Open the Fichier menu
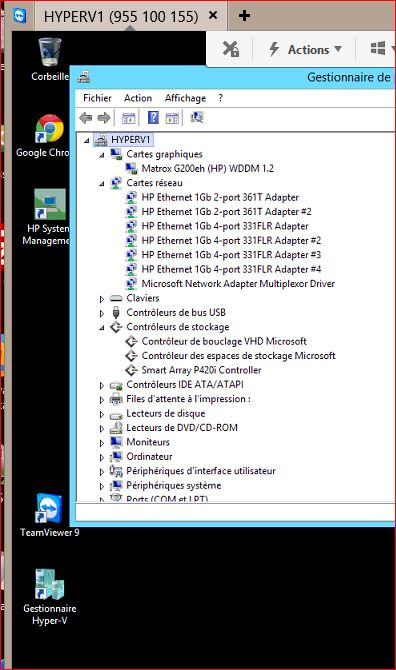This screenshot has height=670, width=396. pyautogui.click(x=97, y=98)
